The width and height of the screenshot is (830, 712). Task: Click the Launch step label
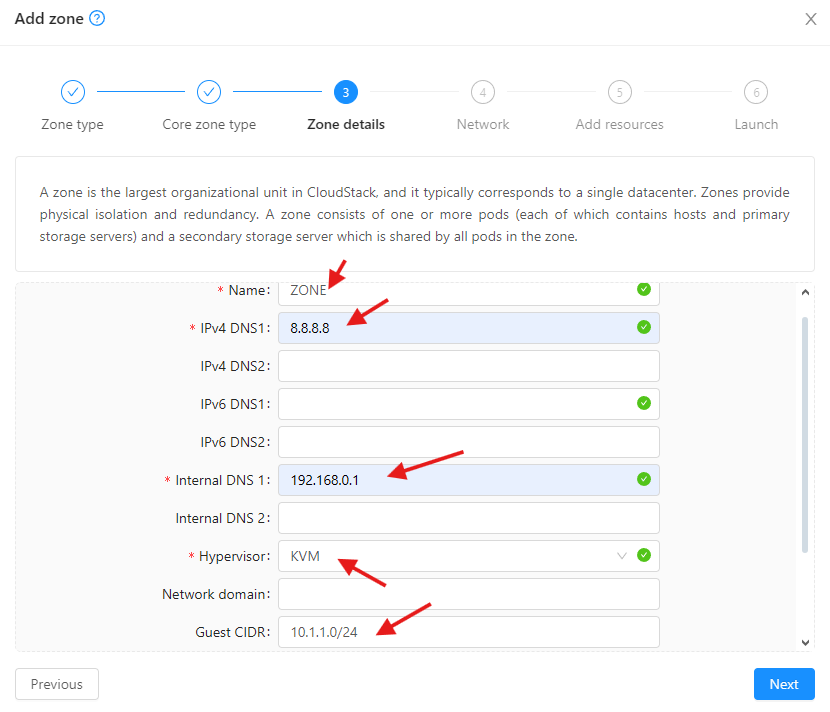click(x=756, y=124)
